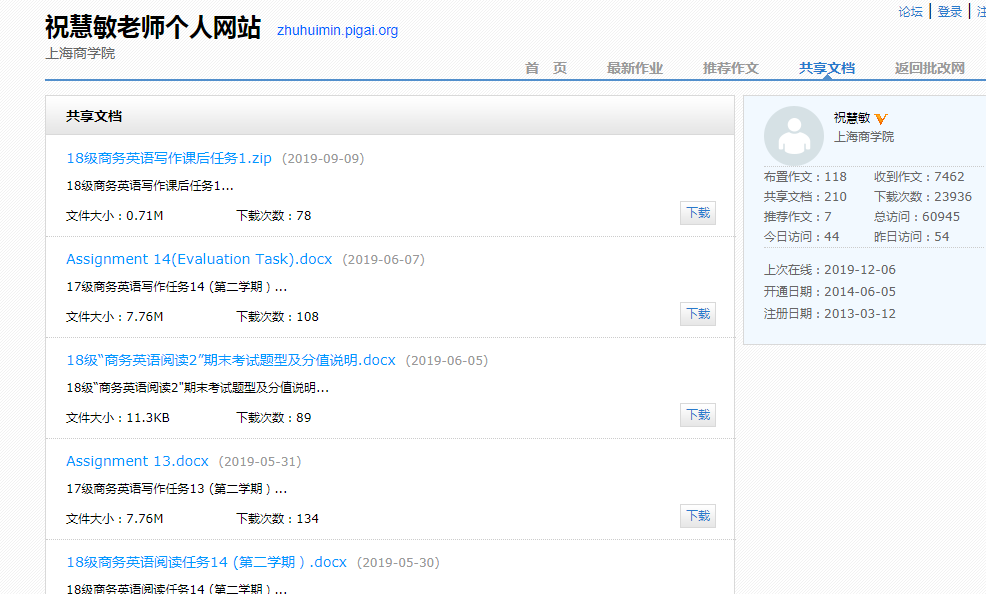Click the user avatar profile picture

794,136
